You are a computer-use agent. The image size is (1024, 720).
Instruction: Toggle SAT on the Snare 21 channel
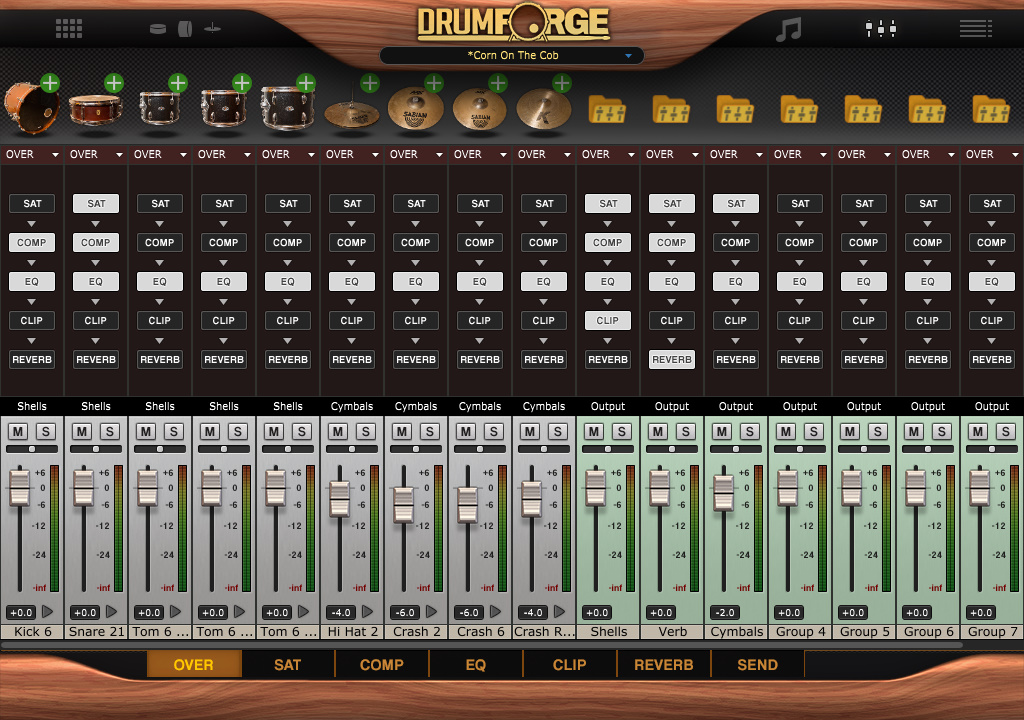(96, 204)
